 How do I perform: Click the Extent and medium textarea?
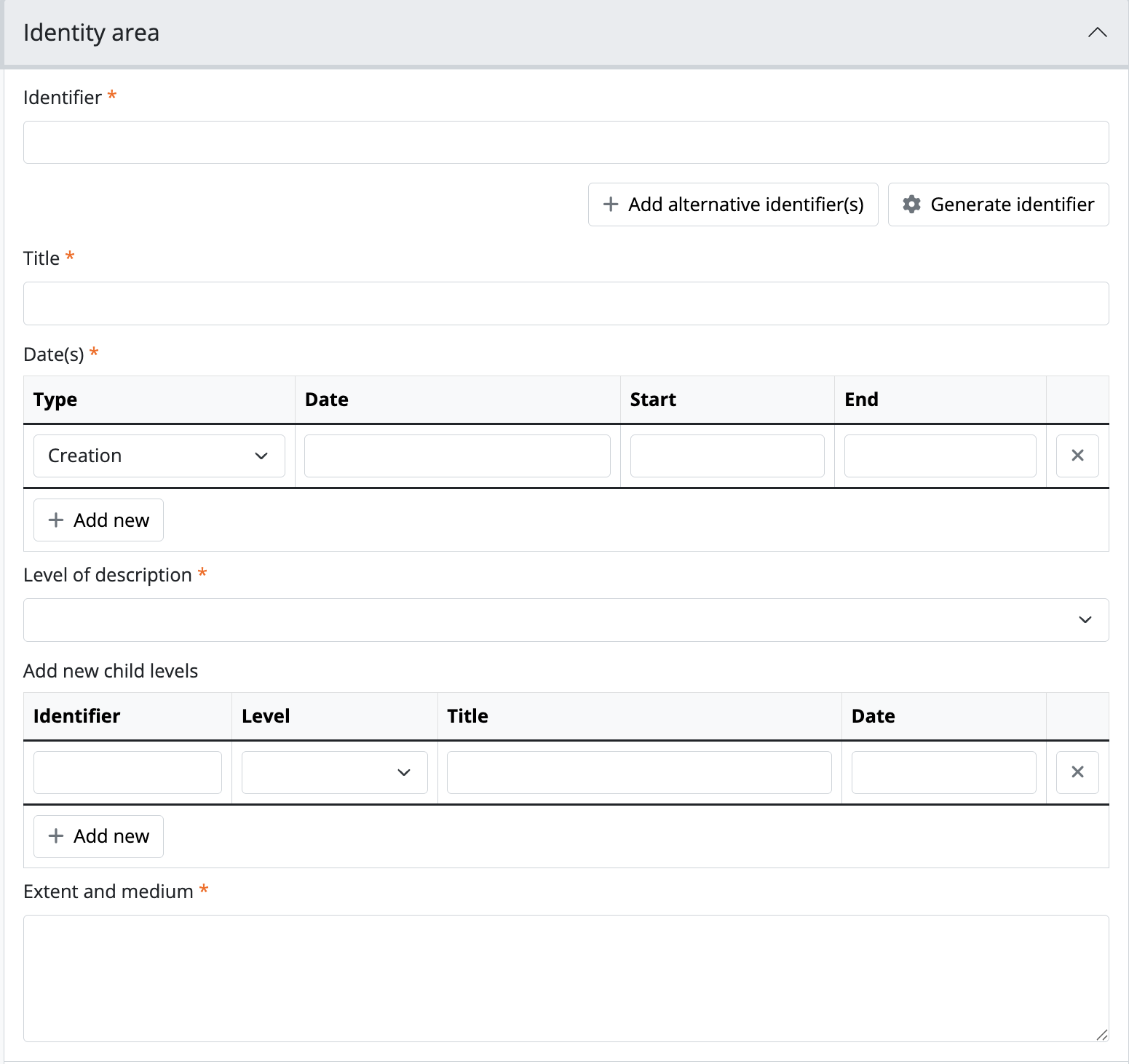tap(566, 977)
